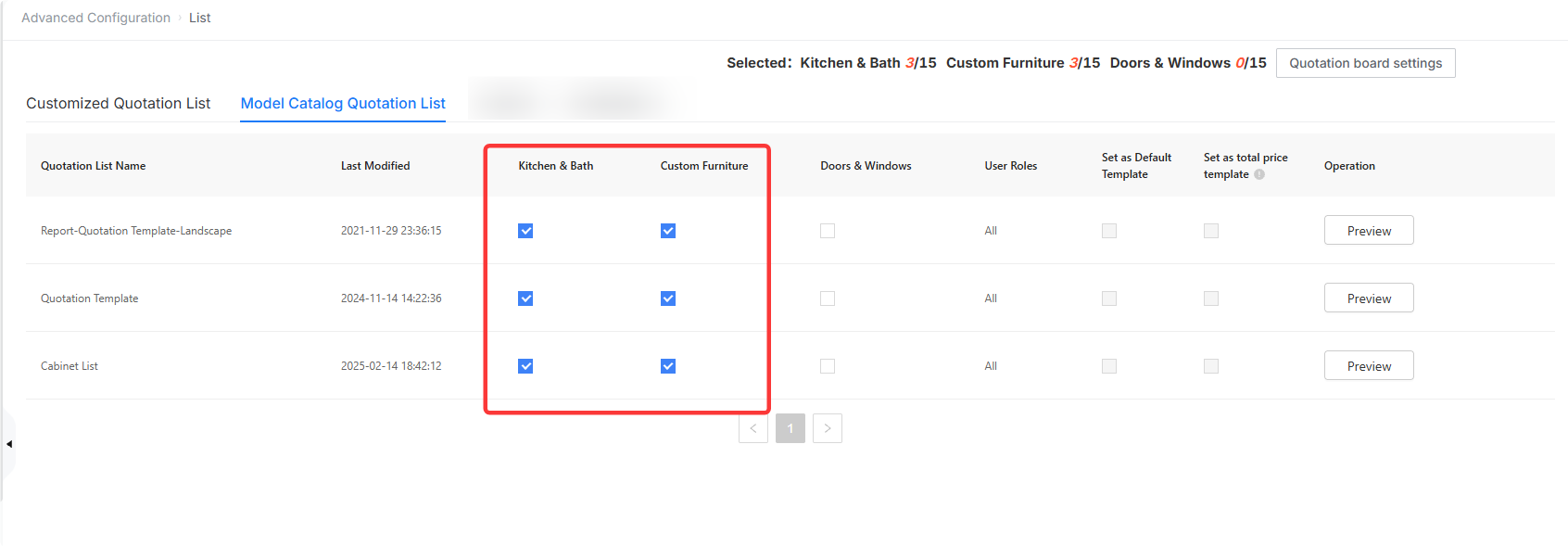Set Quotation Template as default template
The width and height of the screenshot is (1568, 546).
[1109, 298]
